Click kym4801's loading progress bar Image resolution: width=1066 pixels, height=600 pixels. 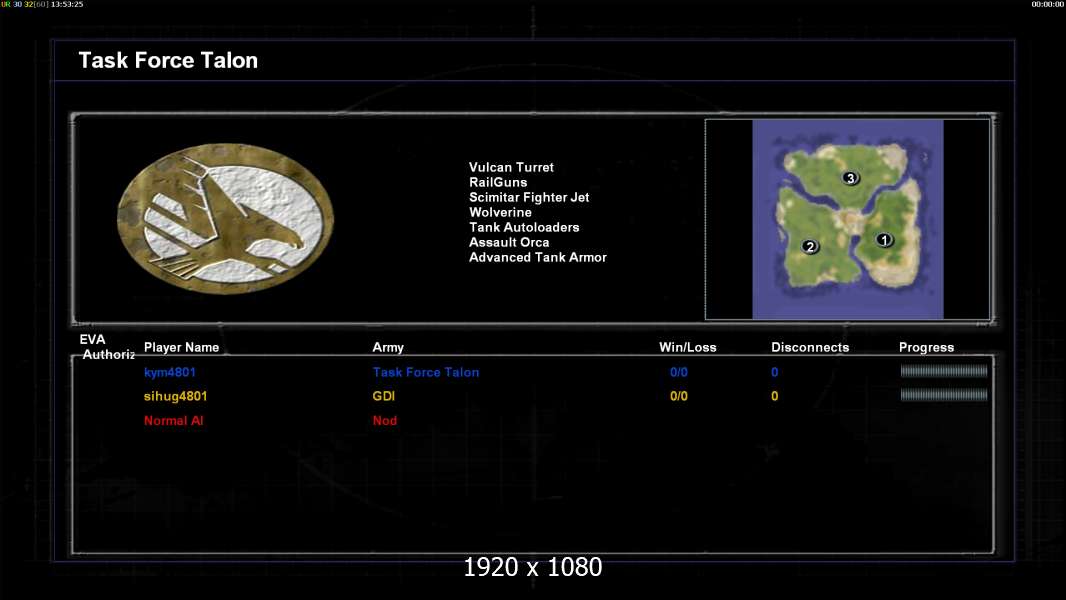click(x=944, y=371)
